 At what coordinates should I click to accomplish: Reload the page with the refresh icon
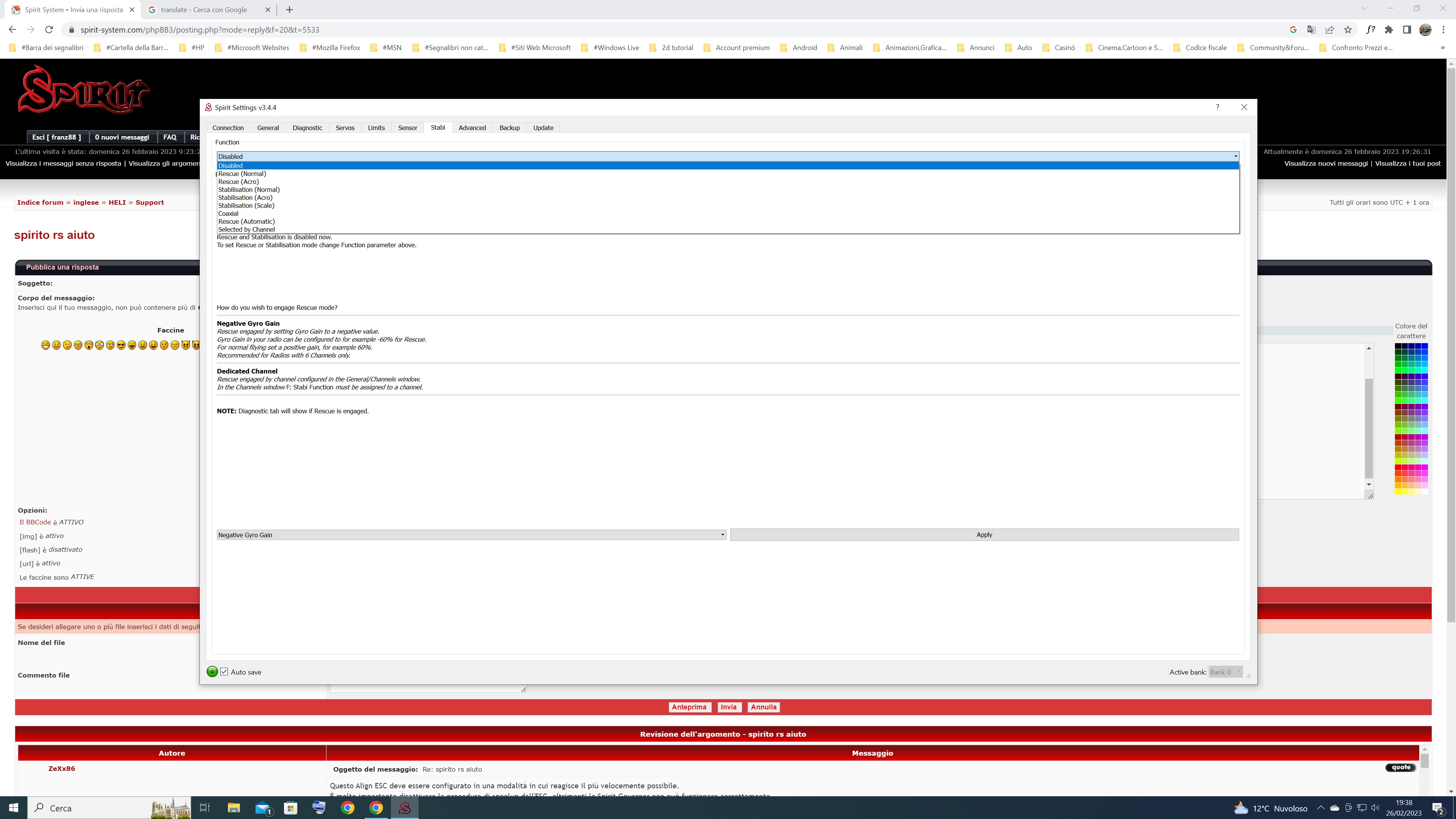49,30
